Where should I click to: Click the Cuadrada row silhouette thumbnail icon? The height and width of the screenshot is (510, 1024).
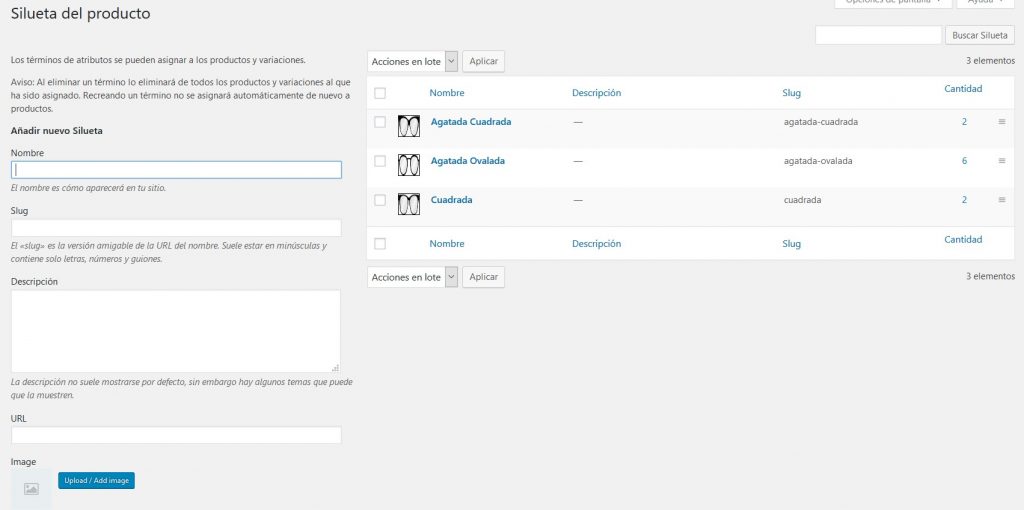(x=408, y=204)
